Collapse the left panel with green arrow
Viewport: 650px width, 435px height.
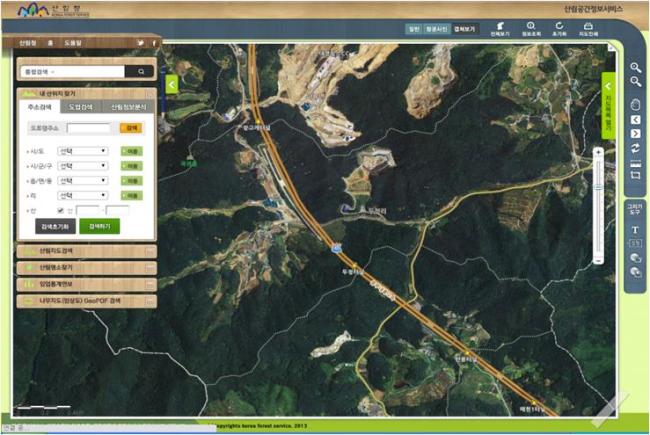tap(172, 85)
